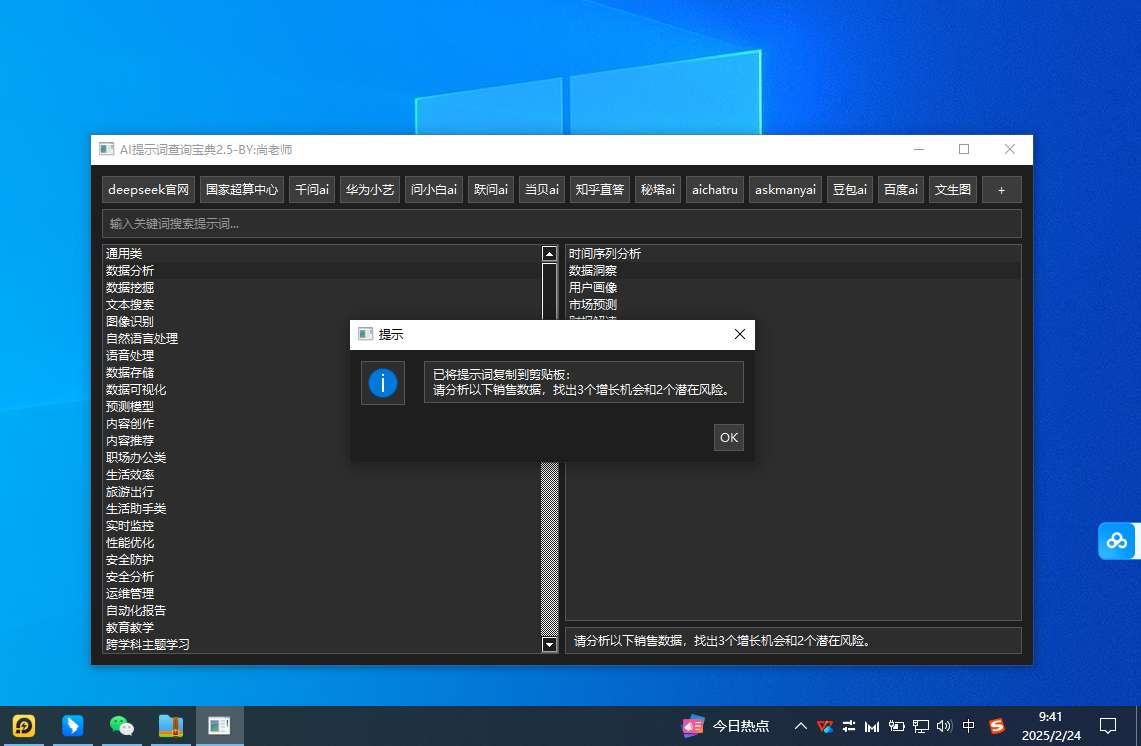Select the 文本搜索 category
The image size is (1141, 746).
pos(322,304)
